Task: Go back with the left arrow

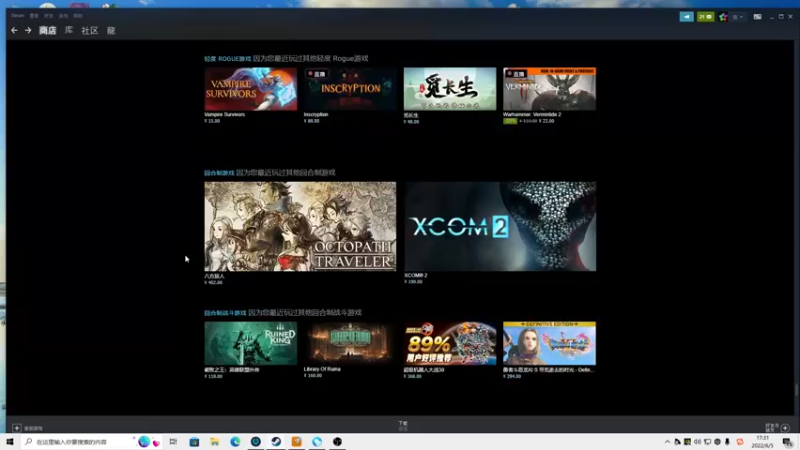Action: pos(14,31)
